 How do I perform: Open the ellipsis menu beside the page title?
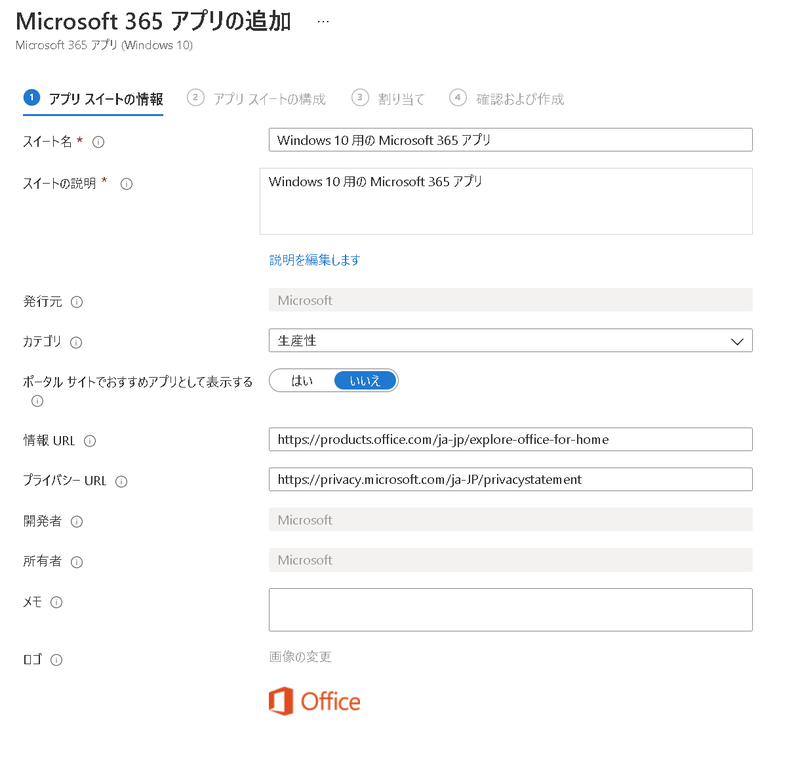tap(323, 22)
